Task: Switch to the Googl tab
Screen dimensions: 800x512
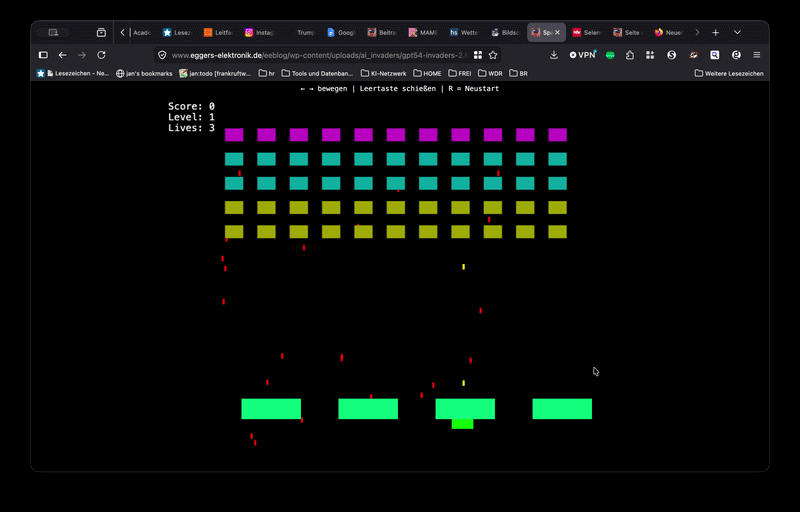Action: click(341, 33)
